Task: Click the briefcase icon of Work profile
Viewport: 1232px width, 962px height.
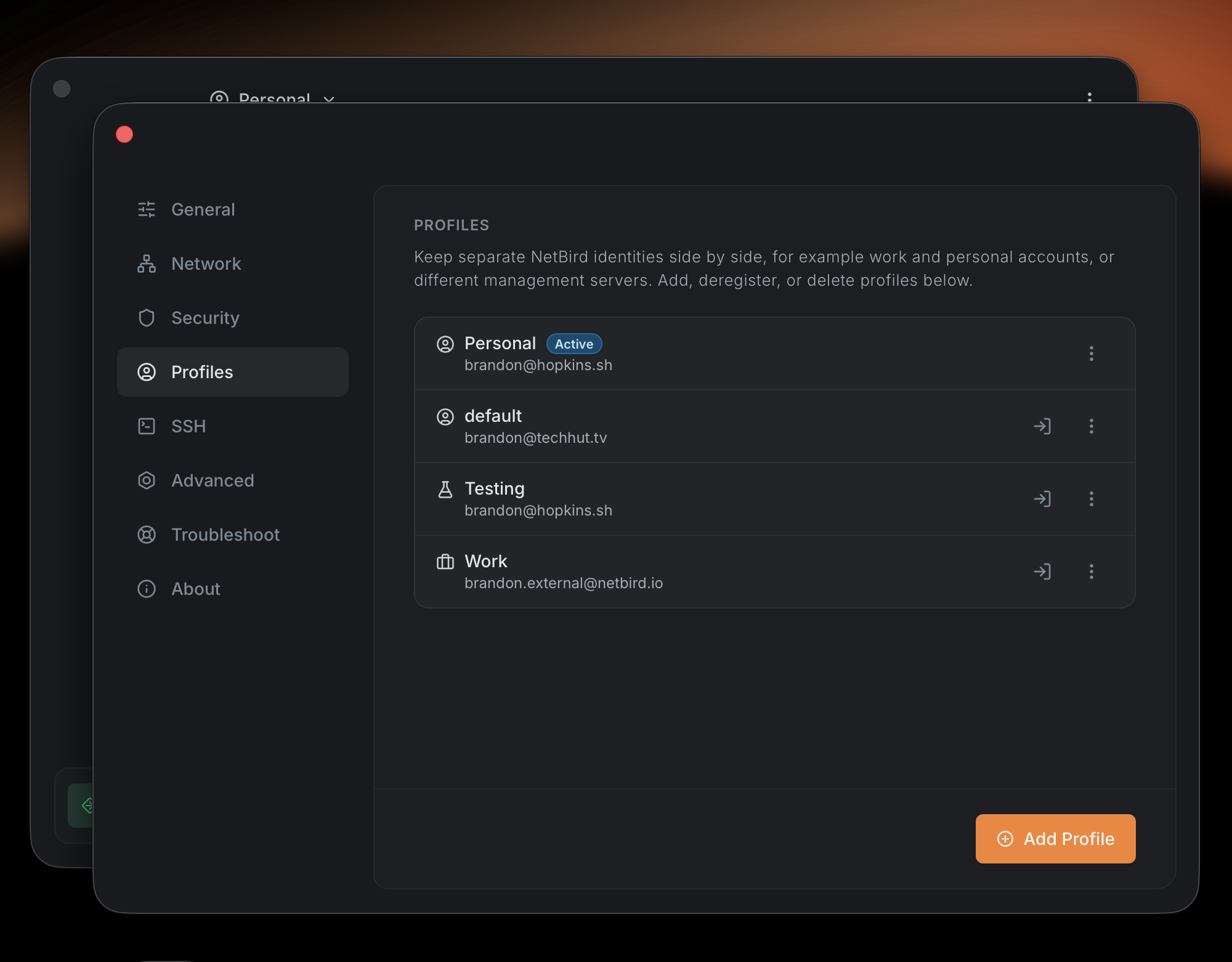Action: click(445, 562)
